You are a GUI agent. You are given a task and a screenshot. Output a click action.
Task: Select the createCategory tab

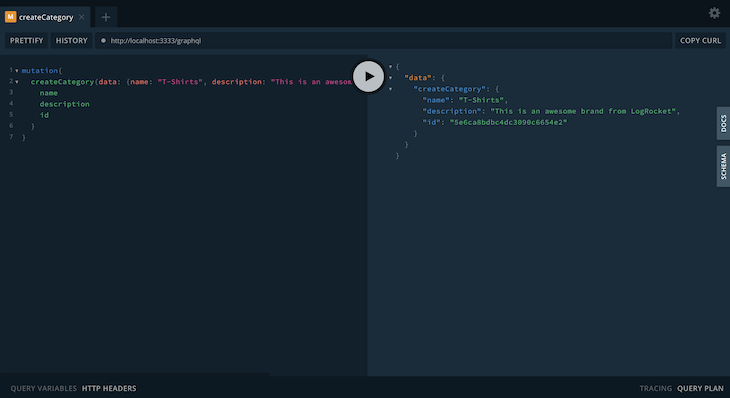pos(45,17)
